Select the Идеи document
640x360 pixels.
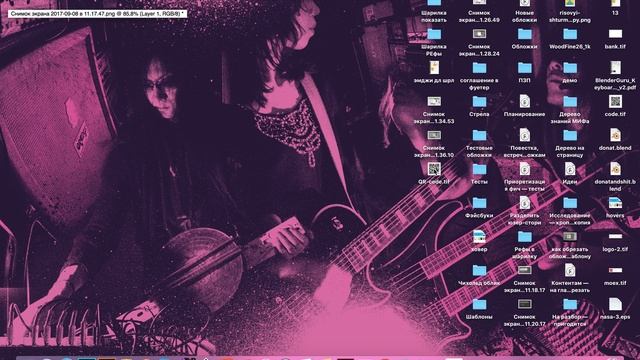tap(570, 169)
